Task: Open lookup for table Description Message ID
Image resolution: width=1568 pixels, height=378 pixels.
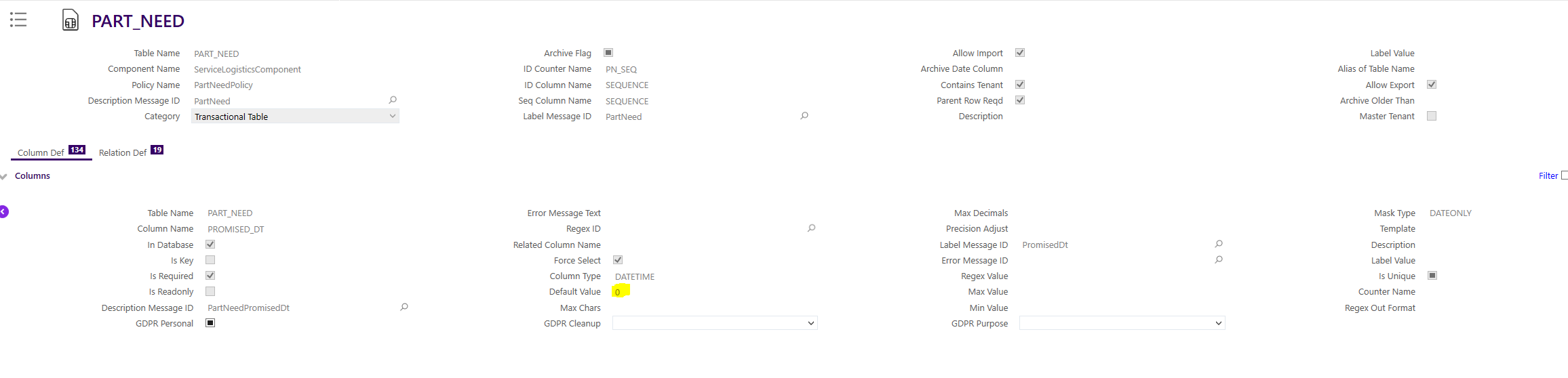Action: [x=393, y=100]
